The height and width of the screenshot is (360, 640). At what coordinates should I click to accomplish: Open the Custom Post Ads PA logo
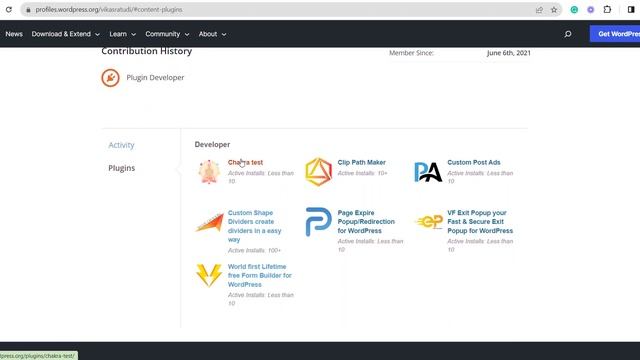pyautogui.click(x=428, y=172)
